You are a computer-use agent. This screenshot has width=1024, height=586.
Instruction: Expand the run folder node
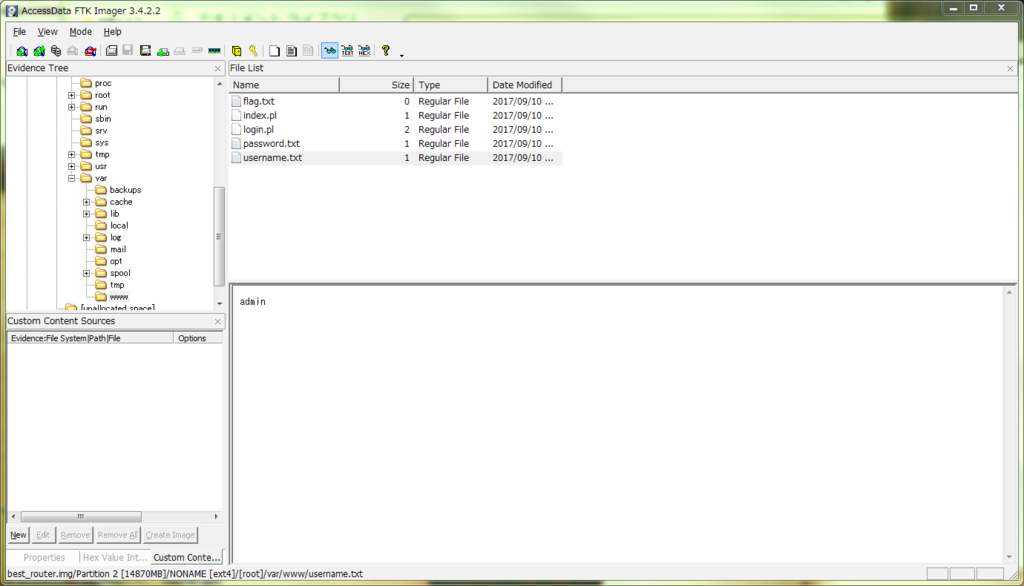[x=71, y=107]
